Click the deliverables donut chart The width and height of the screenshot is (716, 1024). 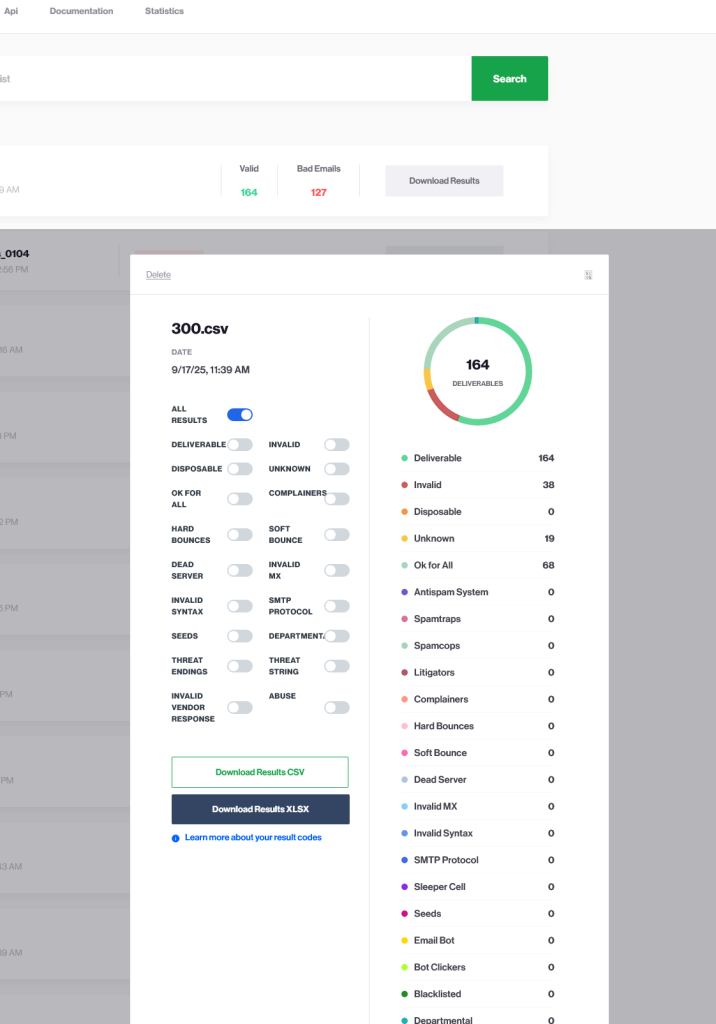click(477, 371)
